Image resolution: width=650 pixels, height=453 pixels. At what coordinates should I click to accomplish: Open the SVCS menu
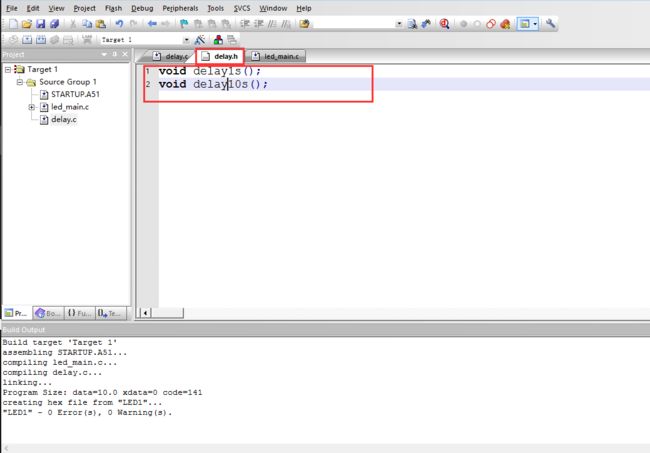[242, 8]
